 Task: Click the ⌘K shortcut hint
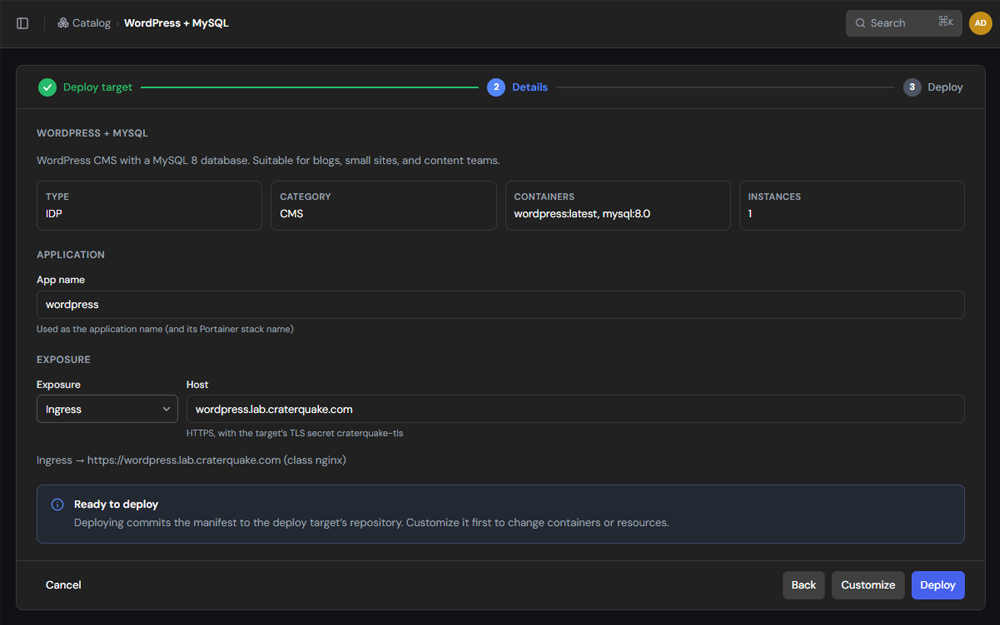click(x=945, y=22)
